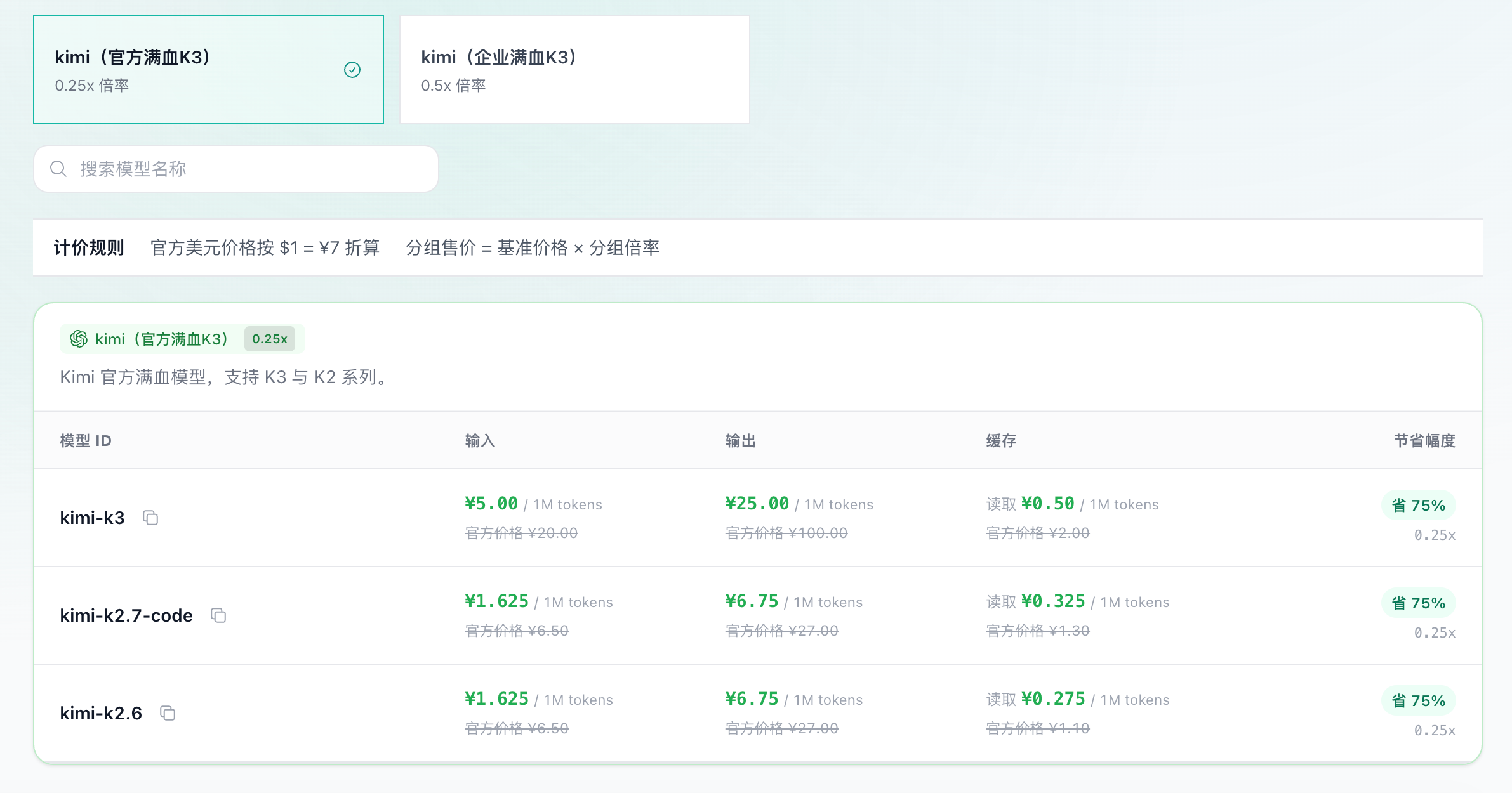Focus the 搜索模型名称 search field
The width and height of the screenshot is (1512, 793).
pyautogui.click(x=236, y=169)
